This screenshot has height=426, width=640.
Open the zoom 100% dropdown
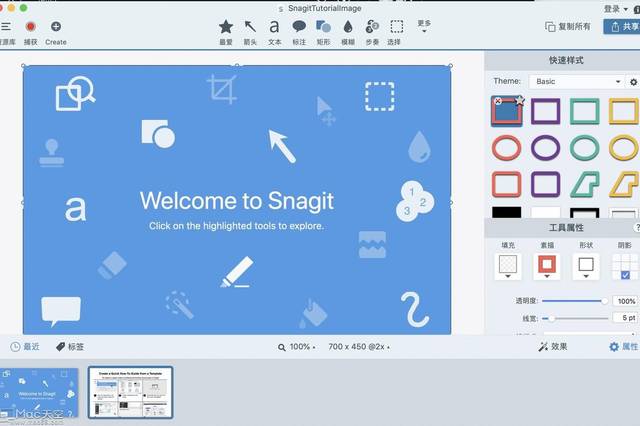coord(297,347)
